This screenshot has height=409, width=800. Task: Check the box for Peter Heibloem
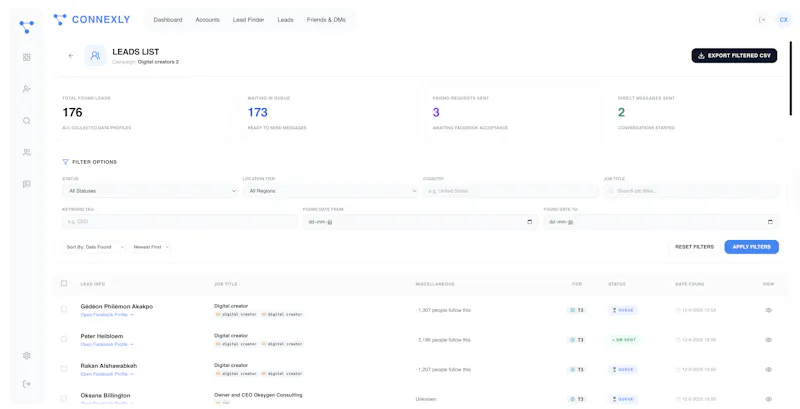click(x=64, y=339)
